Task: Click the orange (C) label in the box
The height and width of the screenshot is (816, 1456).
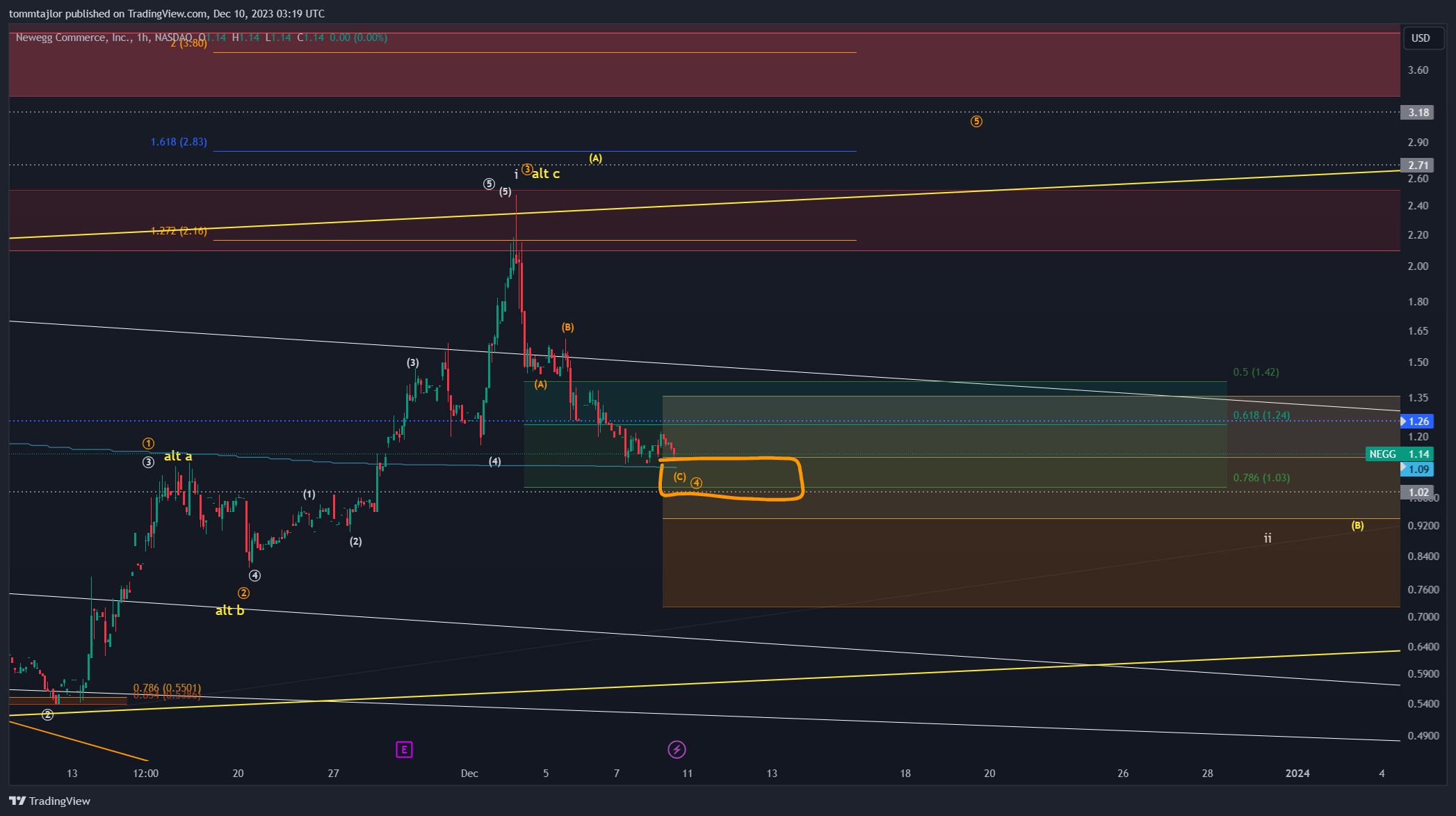Action: [x=679, y=477]
